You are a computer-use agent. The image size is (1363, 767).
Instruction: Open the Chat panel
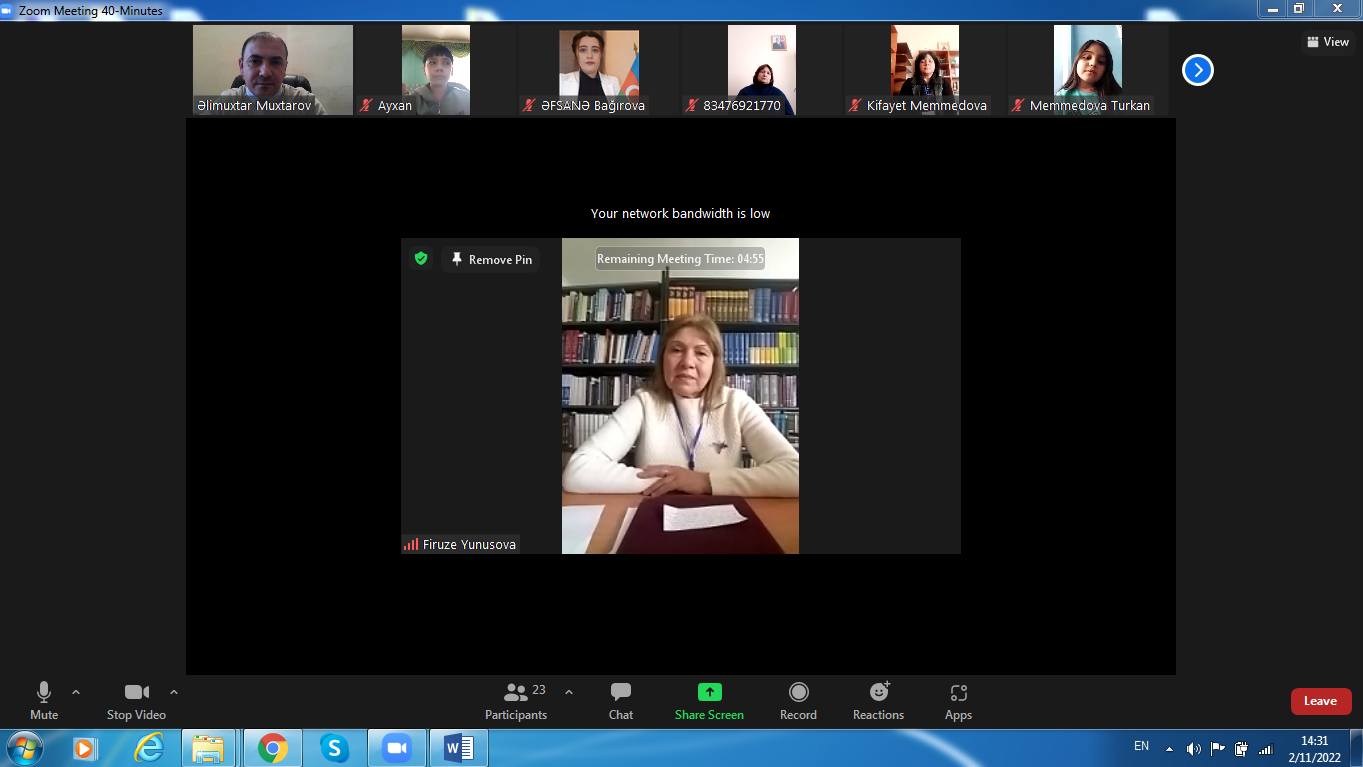[620, 700]
